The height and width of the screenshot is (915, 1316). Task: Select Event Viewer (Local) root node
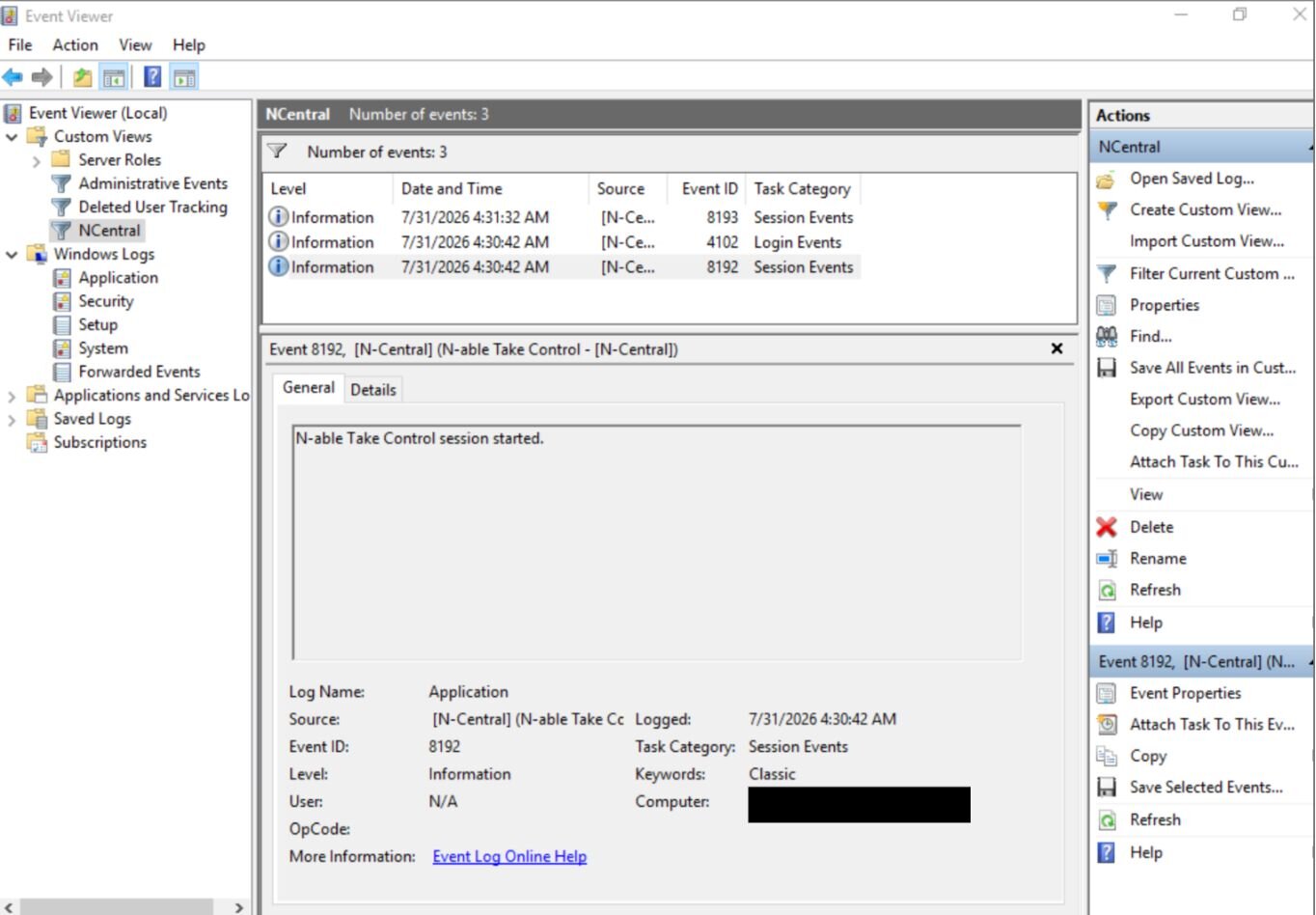(98, 114)
